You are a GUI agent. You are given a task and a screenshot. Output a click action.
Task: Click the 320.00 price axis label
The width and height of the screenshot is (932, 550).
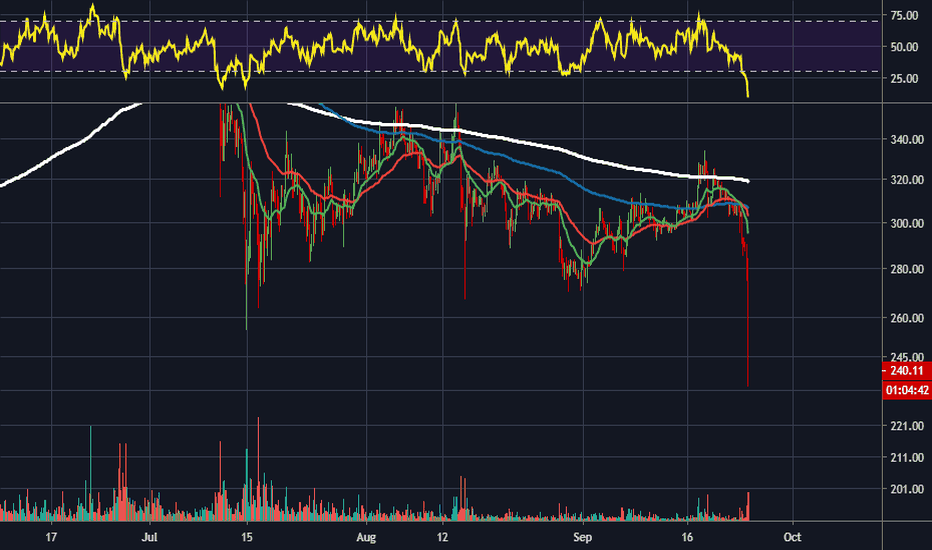(907, 180)
